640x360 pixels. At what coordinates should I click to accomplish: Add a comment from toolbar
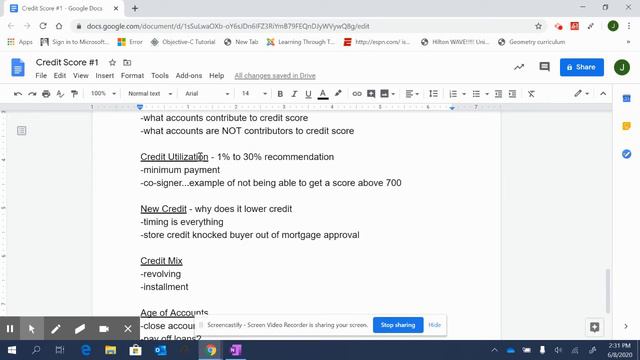(371, 94)
